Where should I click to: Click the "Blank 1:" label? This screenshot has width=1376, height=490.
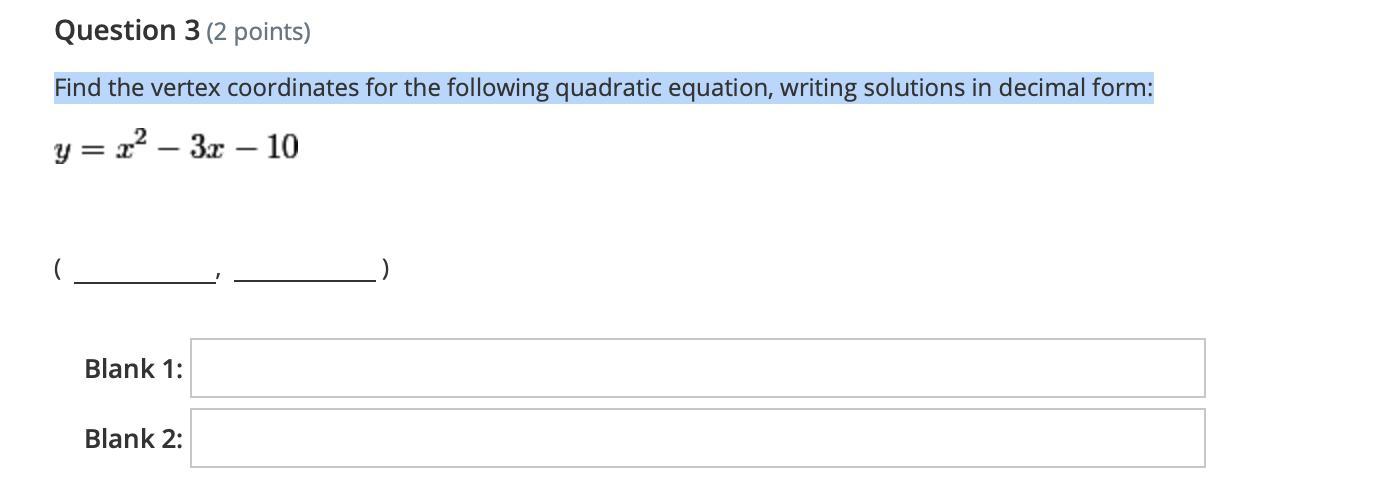pyautogui.click(x=133, y=369)
